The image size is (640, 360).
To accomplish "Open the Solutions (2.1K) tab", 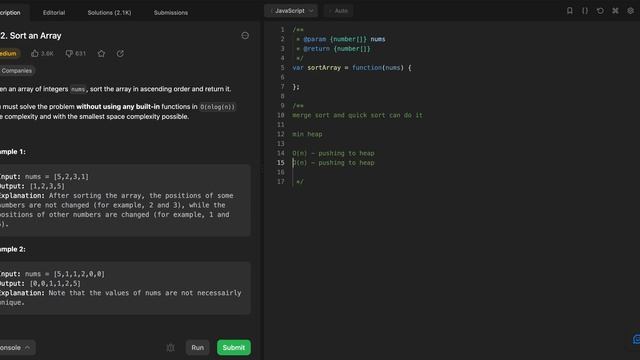I will point(109,13).
